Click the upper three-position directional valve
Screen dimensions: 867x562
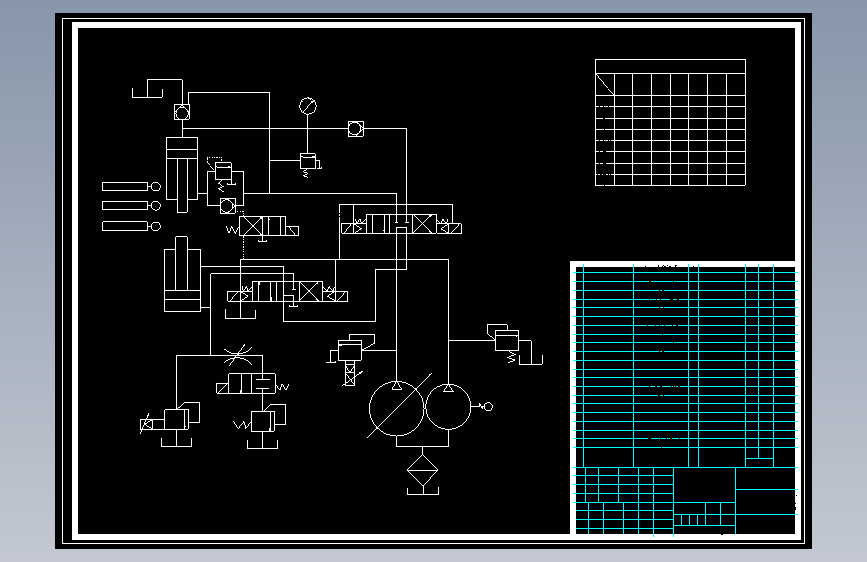(401, 225)
